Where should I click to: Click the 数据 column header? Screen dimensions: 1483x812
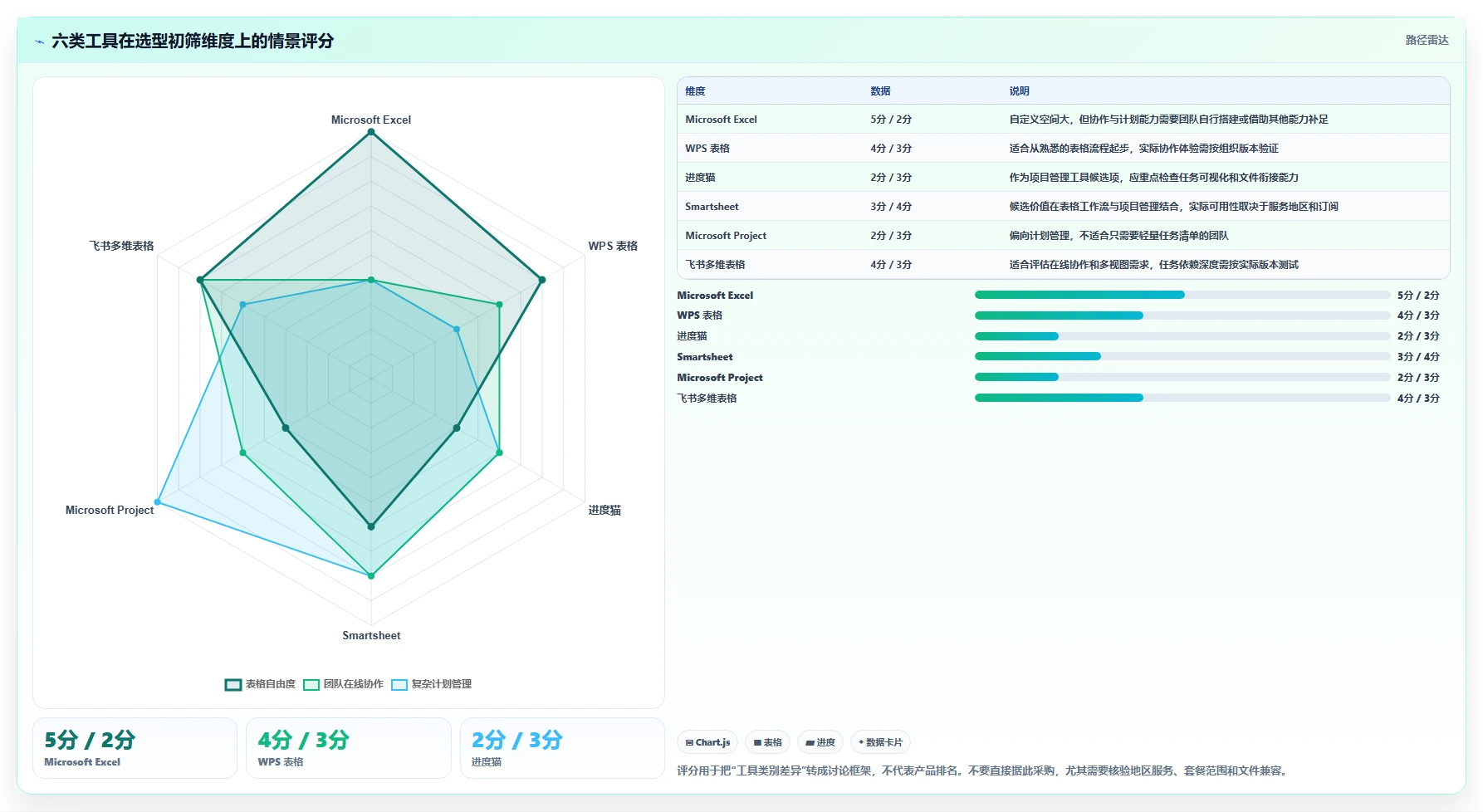click(x=880, y=91)
